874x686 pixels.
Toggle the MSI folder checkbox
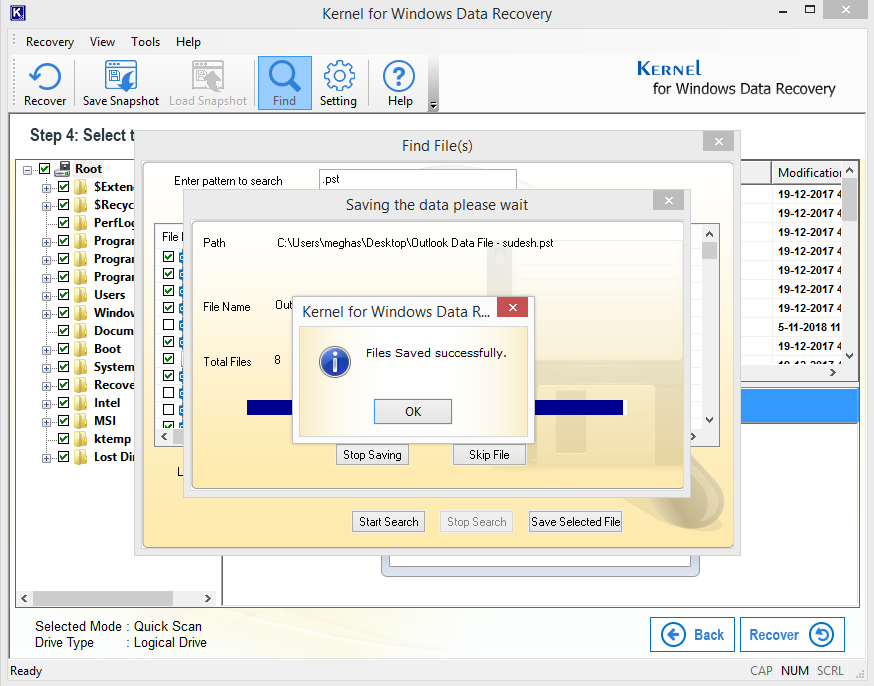click(x=64, y=420)
